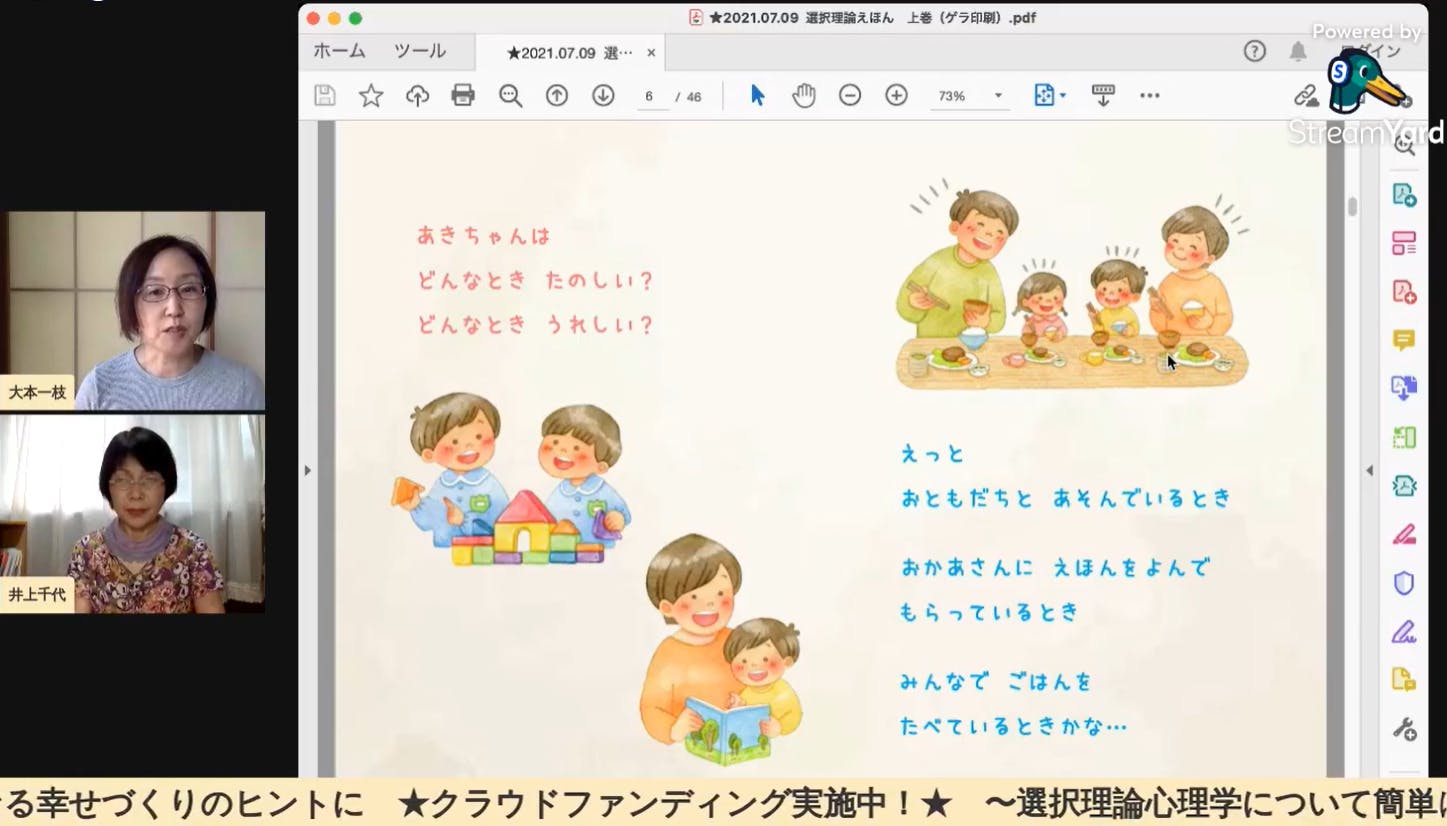Click the bookmark star icon
Image resolution: width=1447 pixels, height=826 pixels.
pos(371,96)
